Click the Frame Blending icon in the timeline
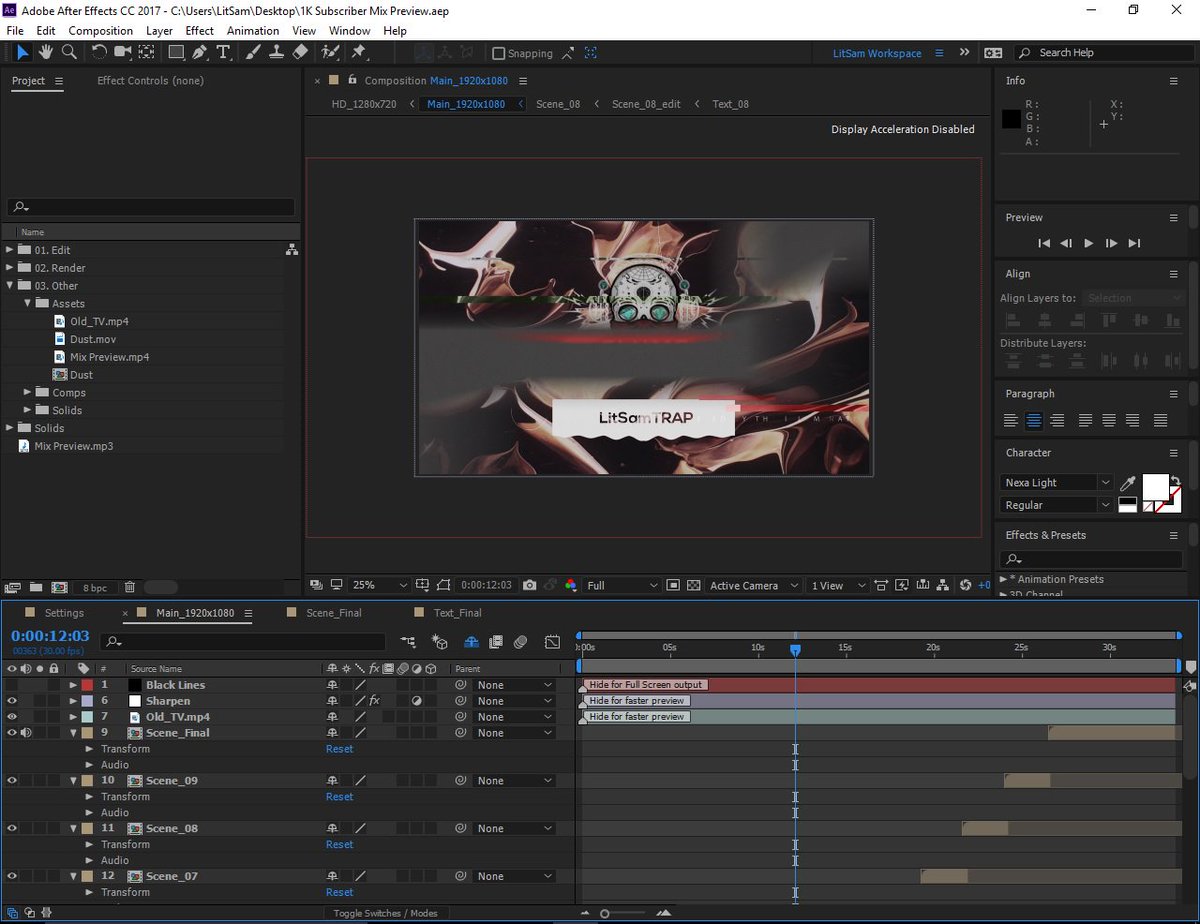Screen dimensions: 1200x924 (496, 641)
